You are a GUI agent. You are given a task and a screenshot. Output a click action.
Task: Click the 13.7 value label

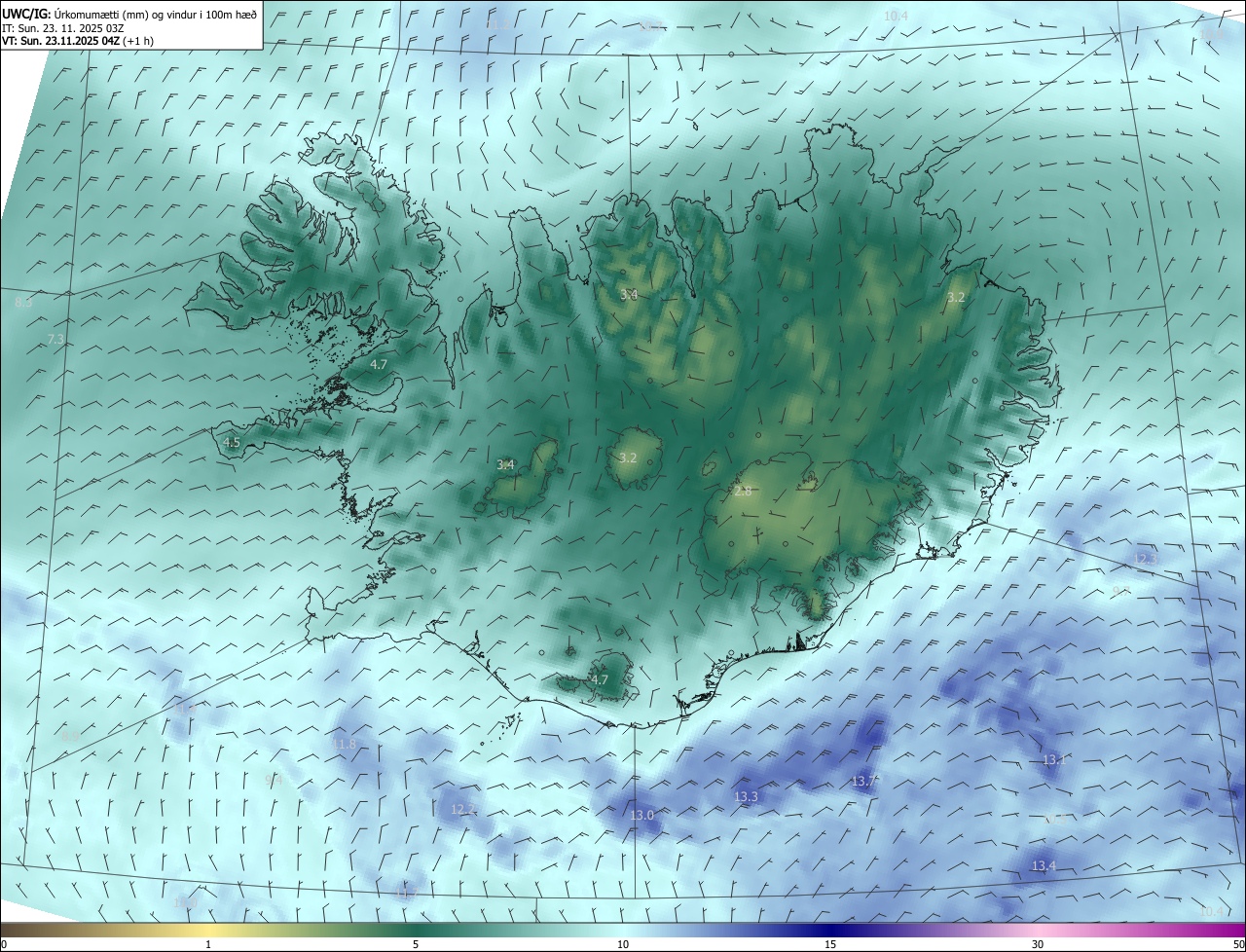(864, 781)
